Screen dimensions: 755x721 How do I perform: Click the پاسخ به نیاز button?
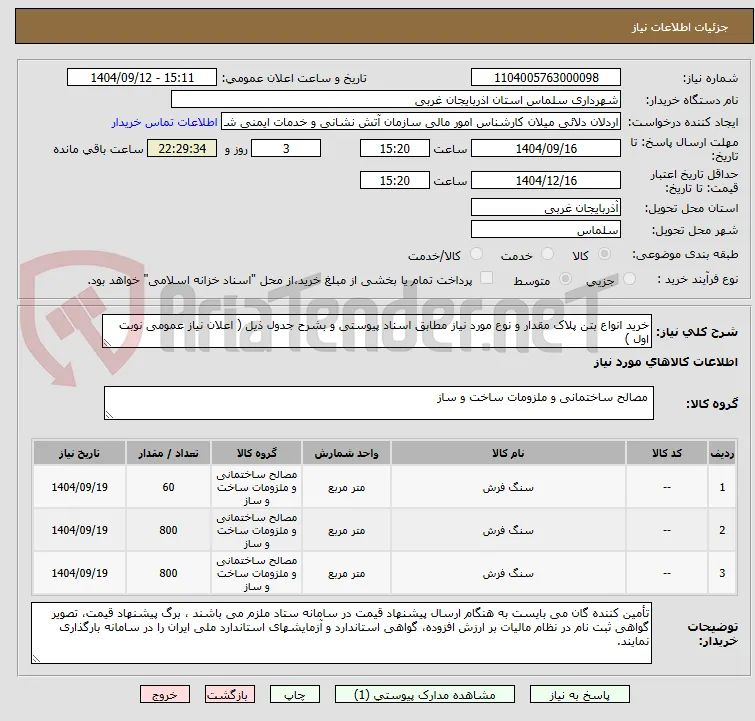(x=580, y=695)
